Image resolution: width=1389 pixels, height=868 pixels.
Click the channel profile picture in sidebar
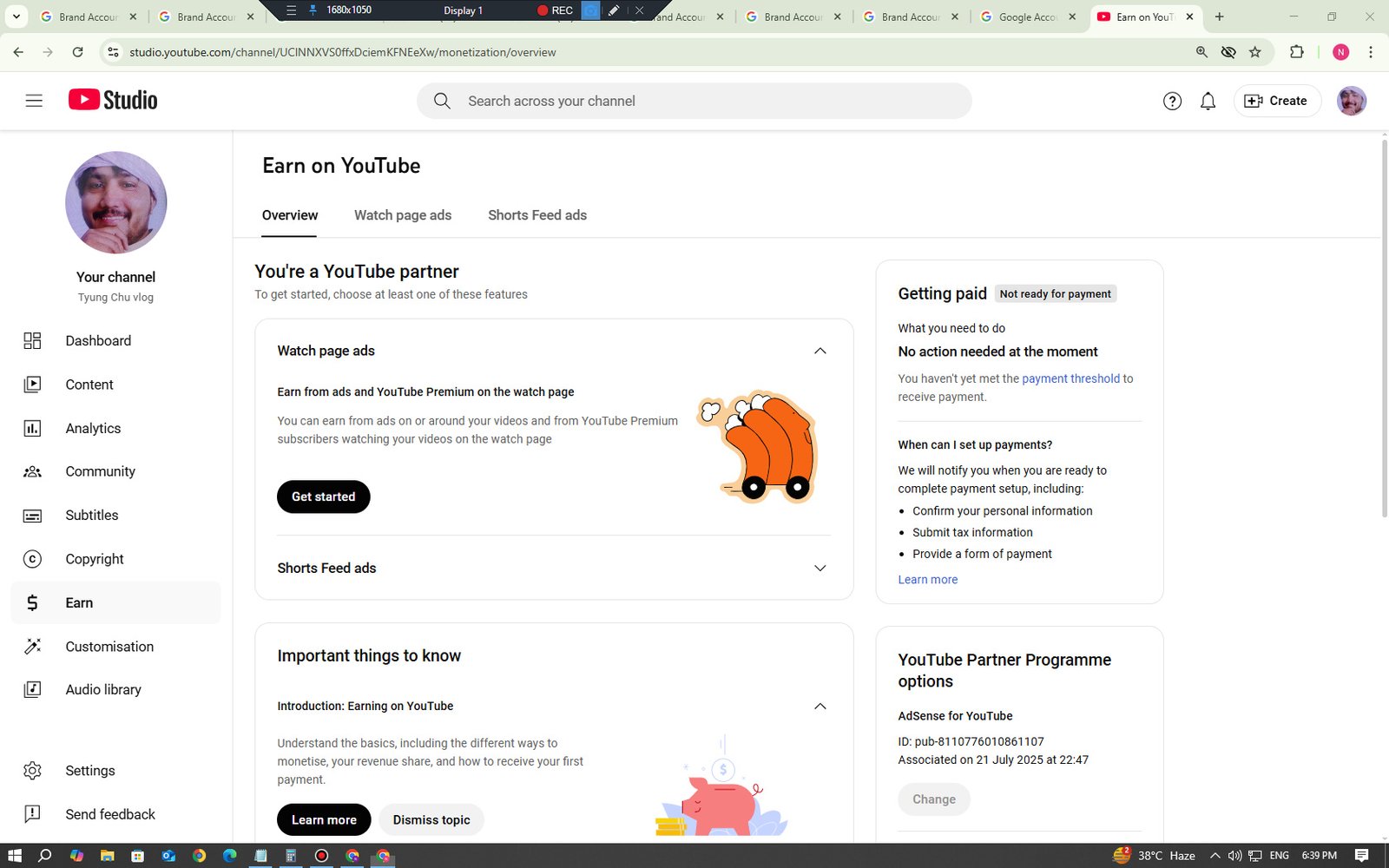click(x=115, y=202)
